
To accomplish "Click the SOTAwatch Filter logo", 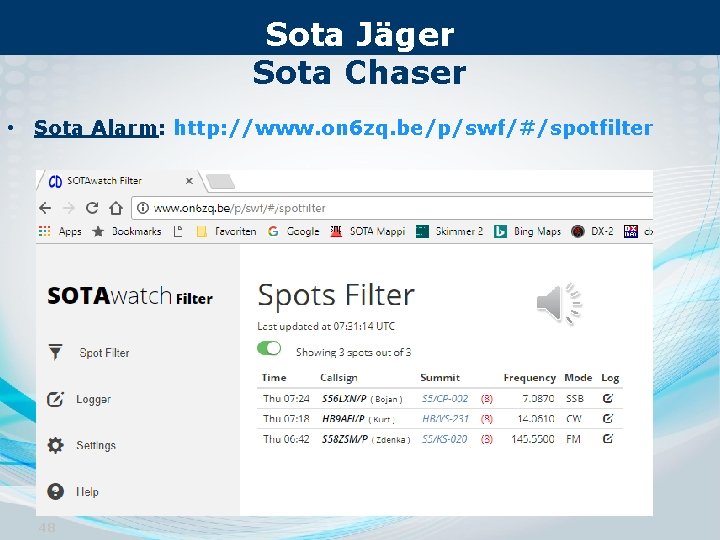I will point(130,296).
